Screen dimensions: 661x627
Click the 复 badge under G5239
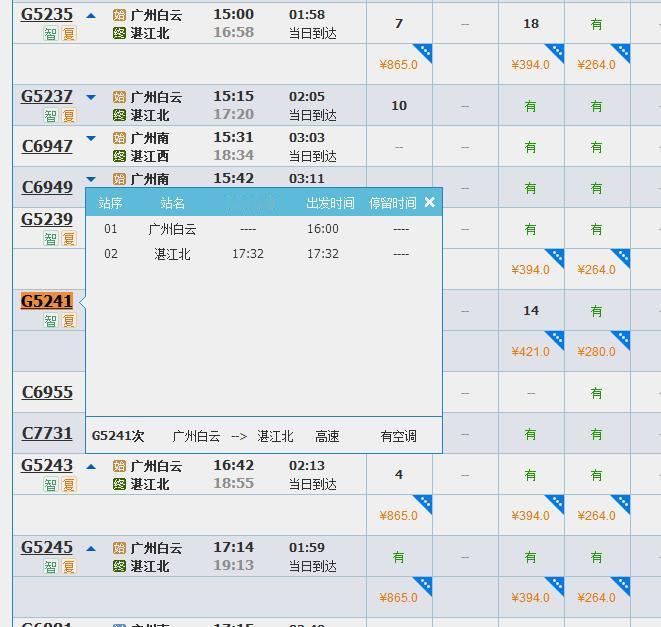69,239
